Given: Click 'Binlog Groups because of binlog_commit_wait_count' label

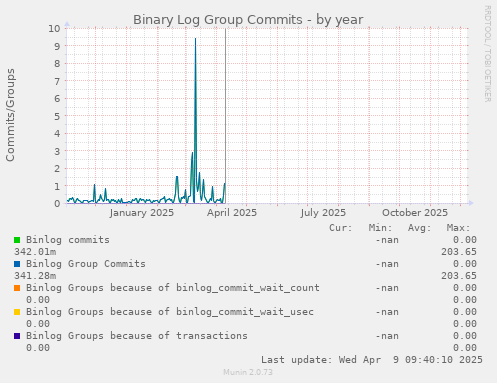Looking at the screenshot, I should coord(173,288).
